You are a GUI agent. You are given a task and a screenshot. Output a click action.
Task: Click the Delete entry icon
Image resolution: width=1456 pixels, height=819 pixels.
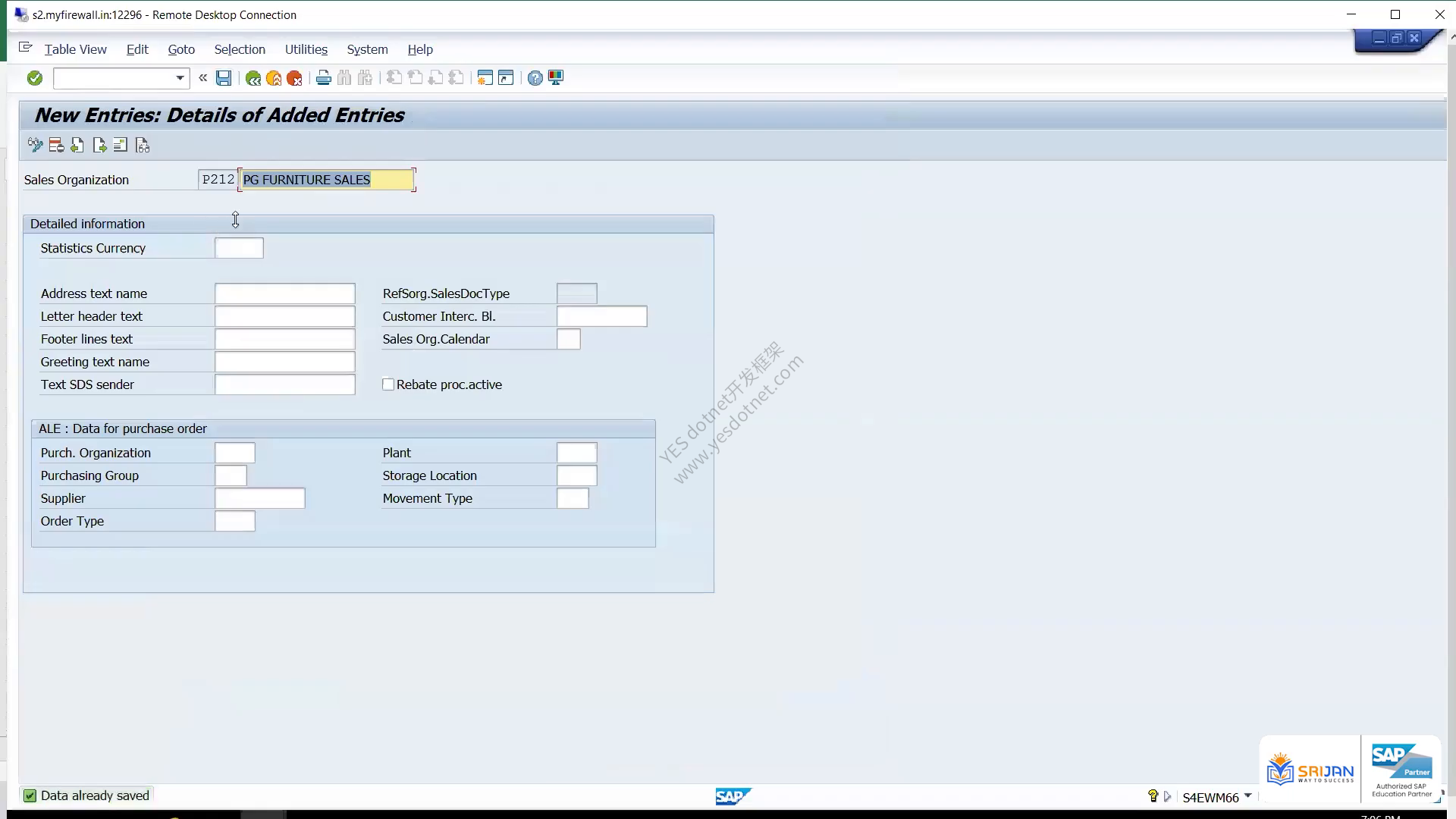pyautogui.click(x=56, y=146)
